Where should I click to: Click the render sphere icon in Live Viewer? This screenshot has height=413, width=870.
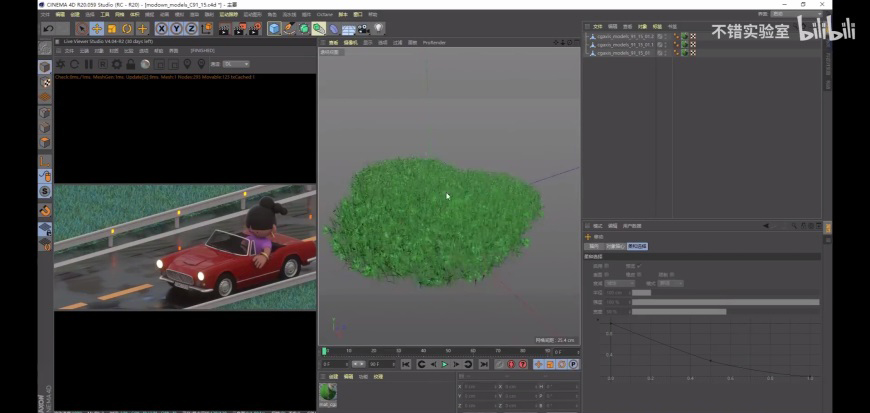[145, 64]
